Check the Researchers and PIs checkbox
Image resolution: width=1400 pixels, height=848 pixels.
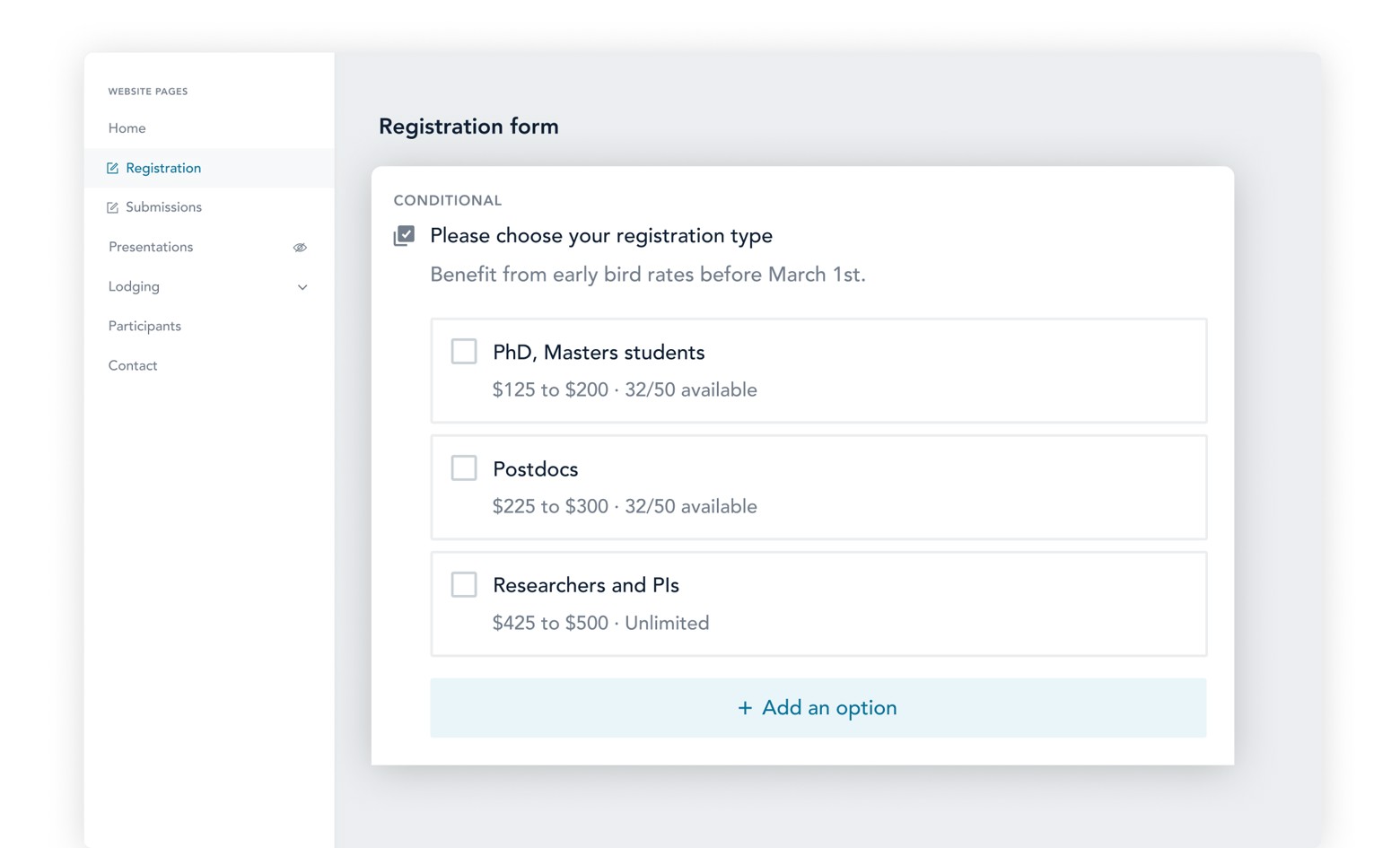click(x=464, y=584)
